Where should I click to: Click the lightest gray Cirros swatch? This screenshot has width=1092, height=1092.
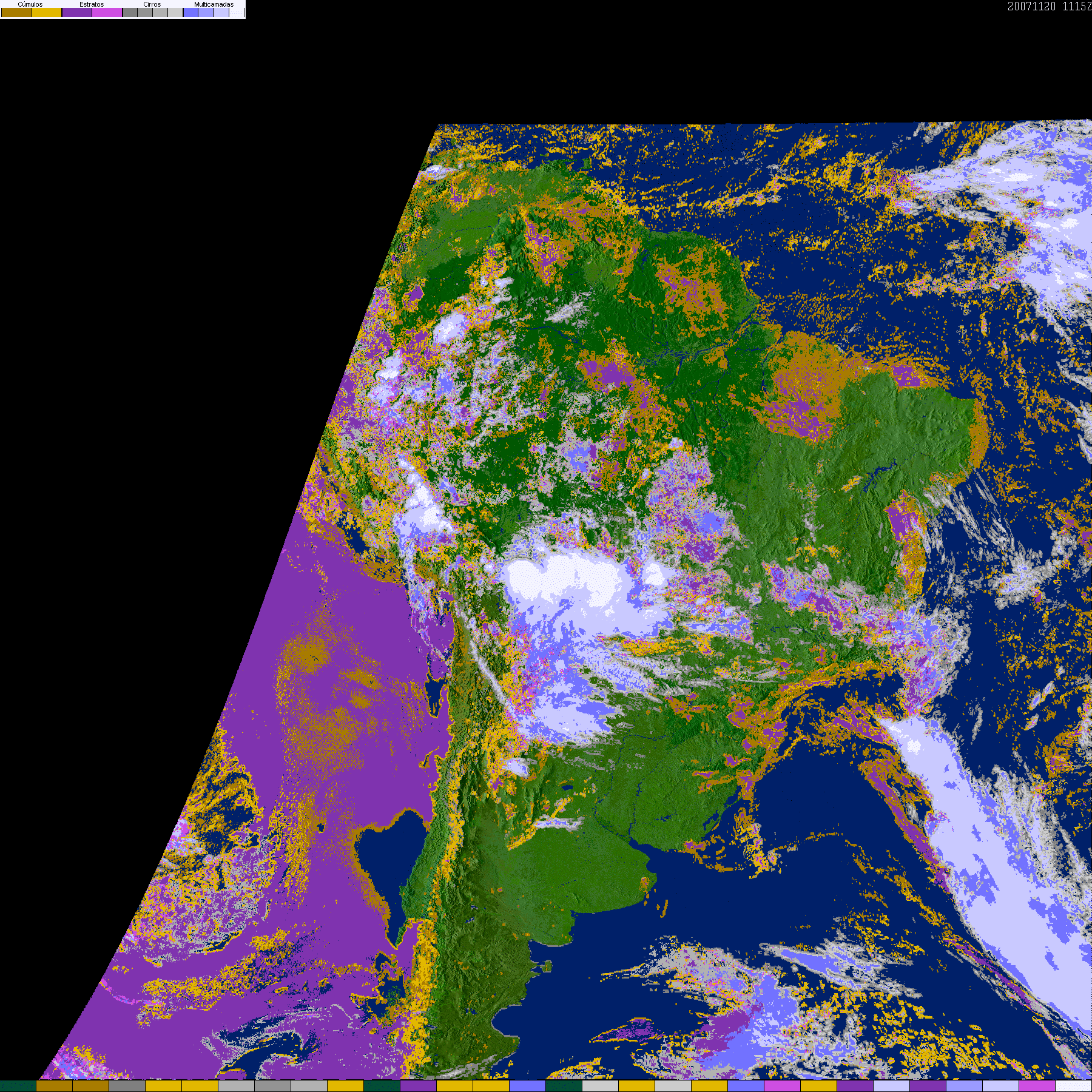click(x=175, y=12)
